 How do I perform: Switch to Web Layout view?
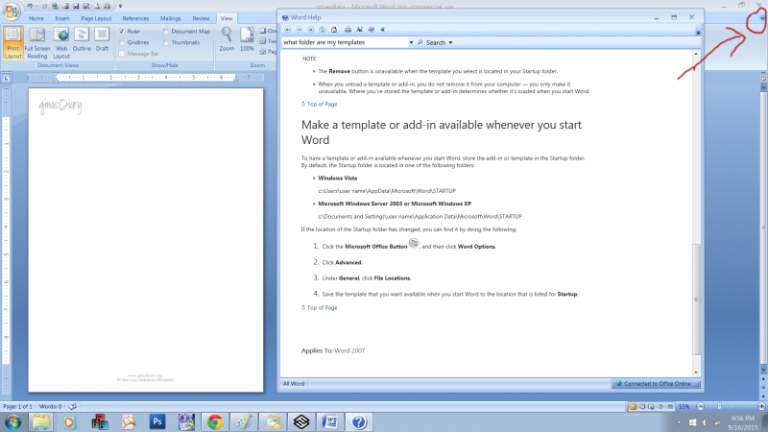click(61, 43)
